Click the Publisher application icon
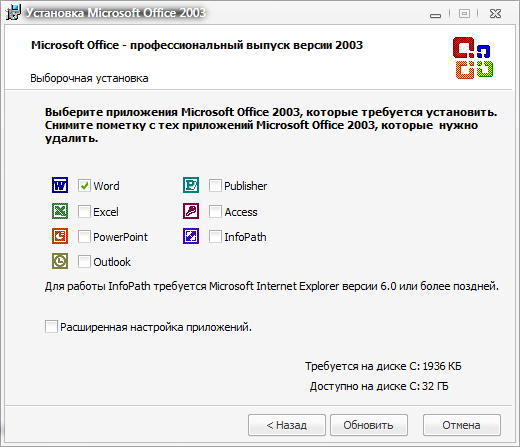 point(191,185)
